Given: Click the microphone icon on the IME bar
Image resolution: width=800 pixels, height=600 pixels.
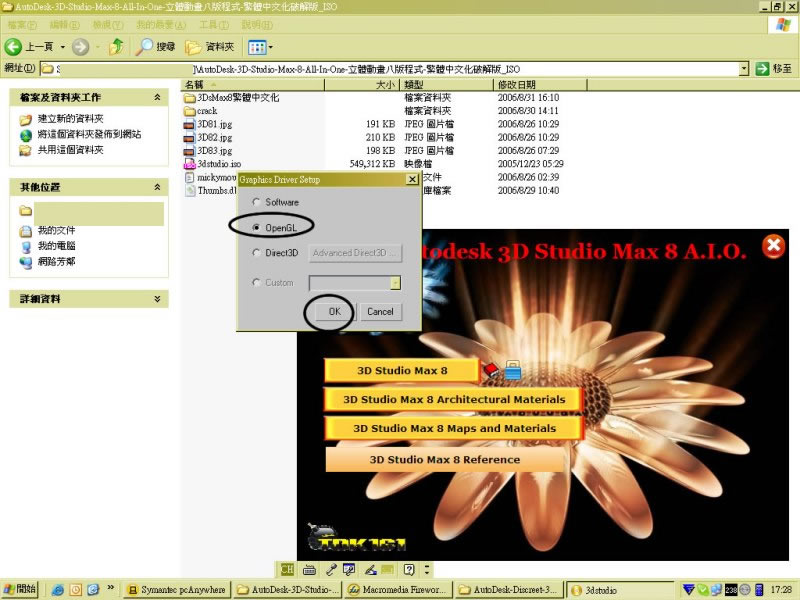Looking at the screenshot, I should coord(331,569).
